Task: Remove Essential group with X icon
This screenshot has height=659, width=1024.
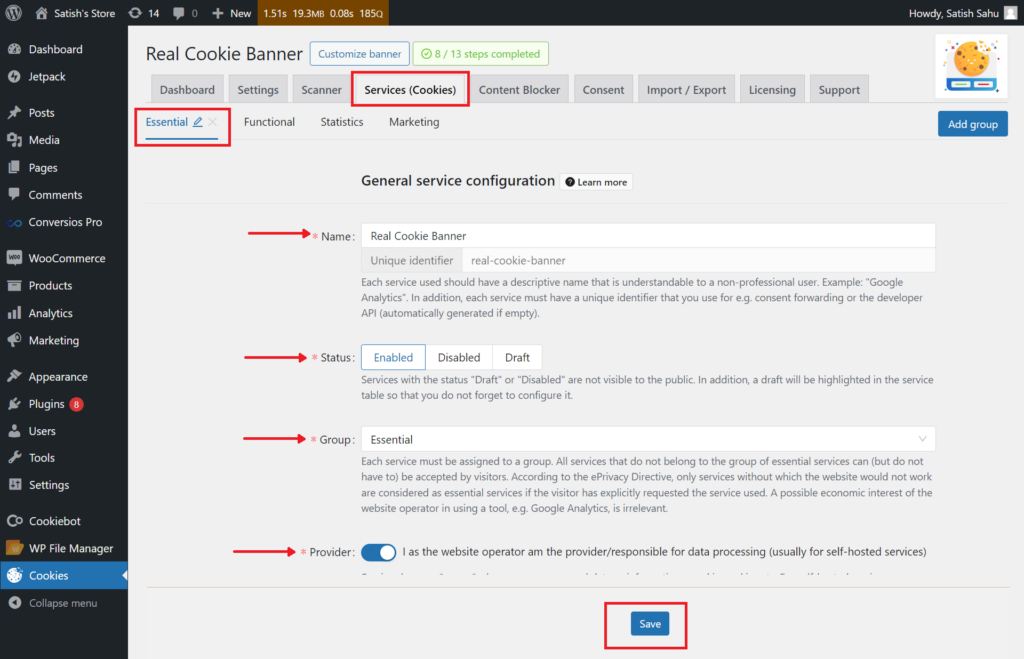Action: (213, 121)
